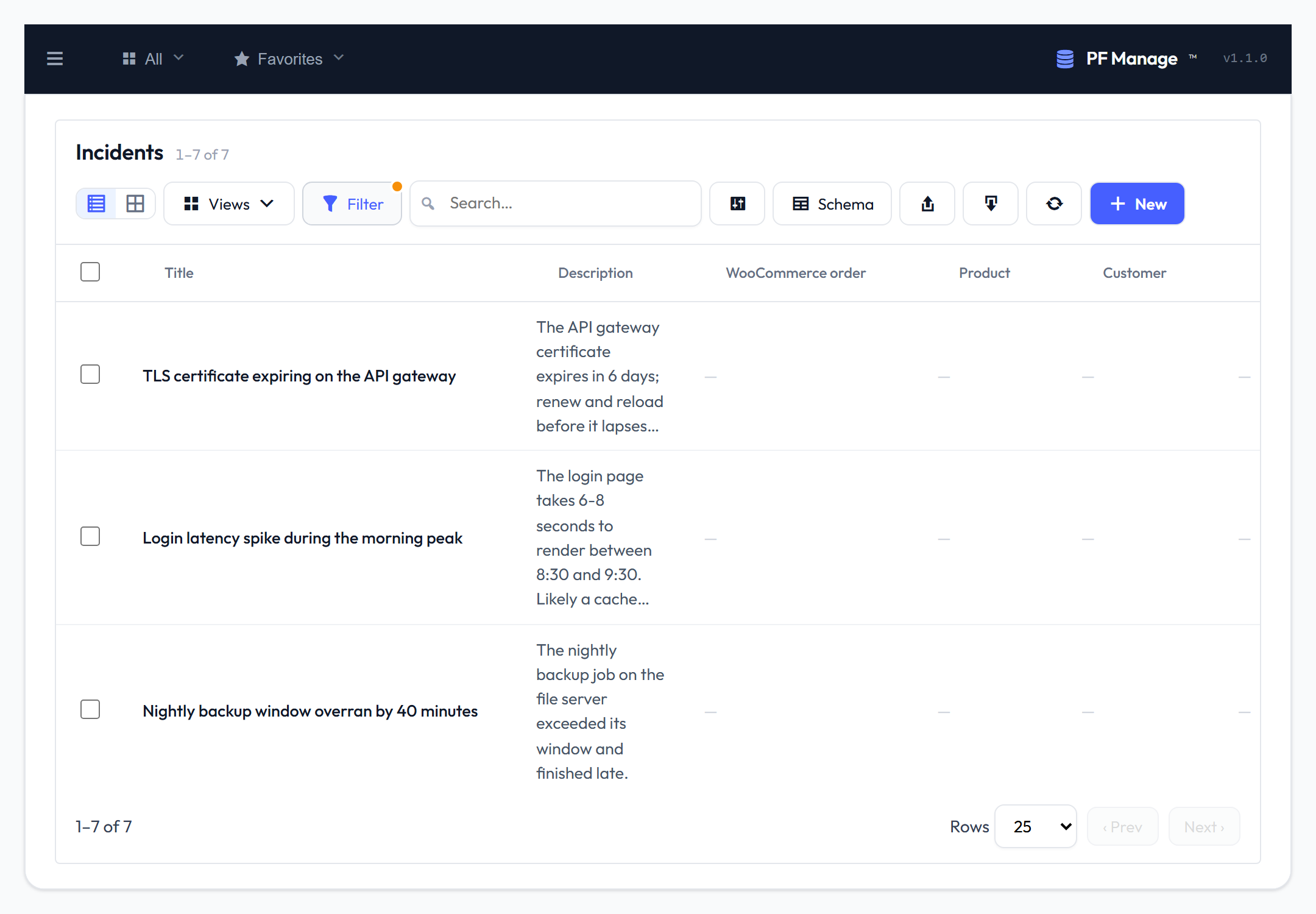1316x914 pixels.
Task: Change the Rows per page select
Action: click(x=1036, y=827)
